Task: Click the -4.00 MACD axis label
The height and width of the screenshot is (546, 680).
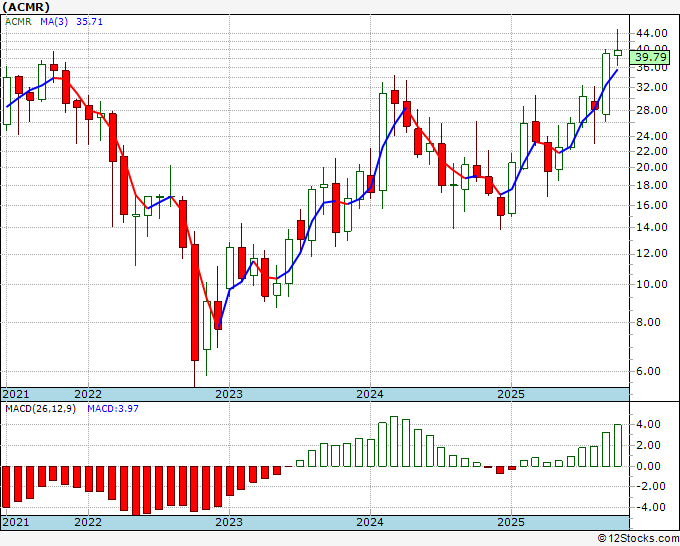Action: [651, 507]
